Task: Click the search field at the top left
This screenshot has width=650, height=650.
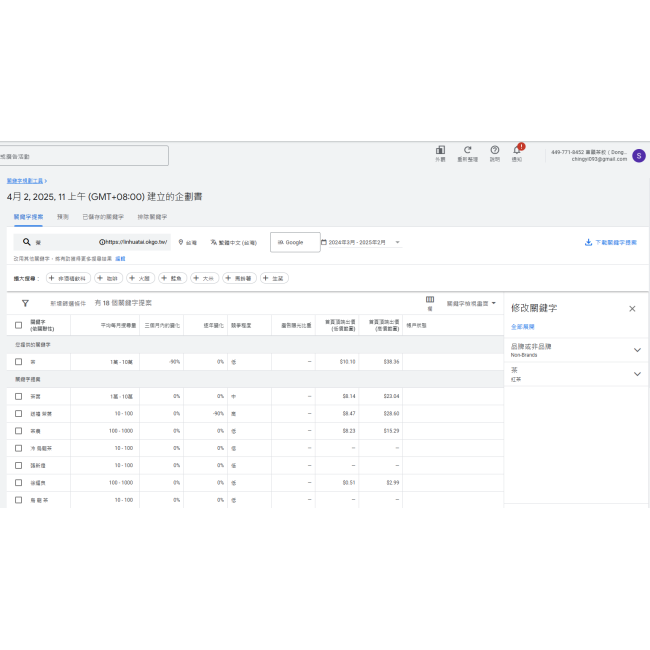Action: [x=85, y=156]
